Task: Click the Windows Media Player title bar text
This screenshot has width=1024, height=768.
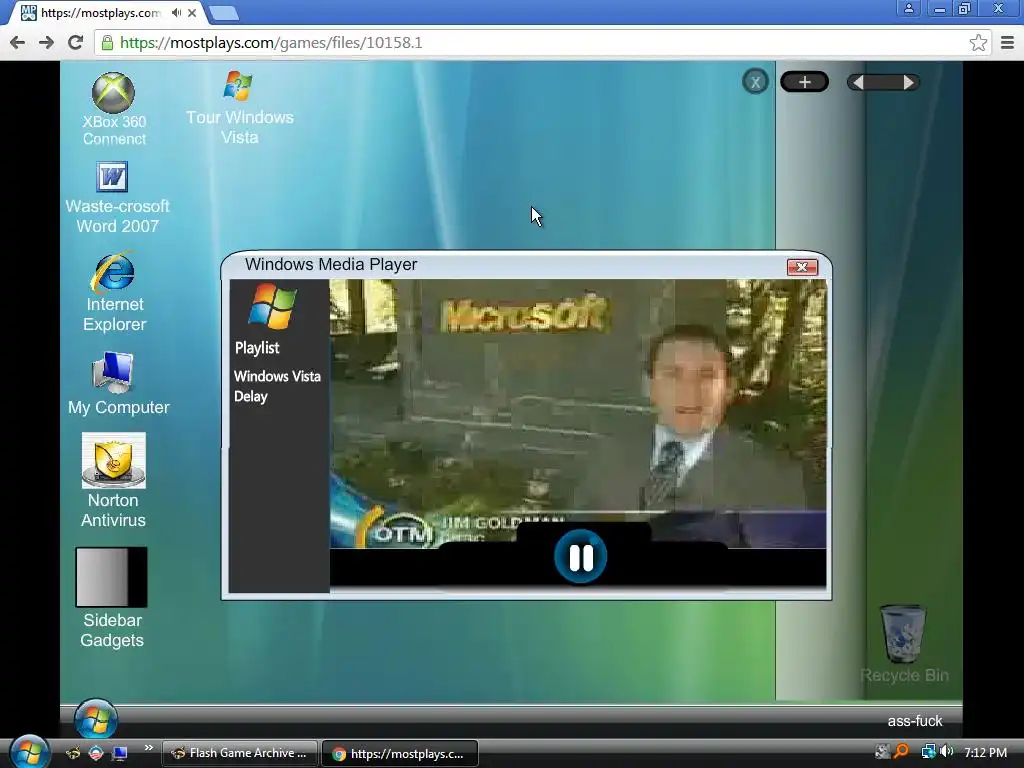Action: coord(330,264)
